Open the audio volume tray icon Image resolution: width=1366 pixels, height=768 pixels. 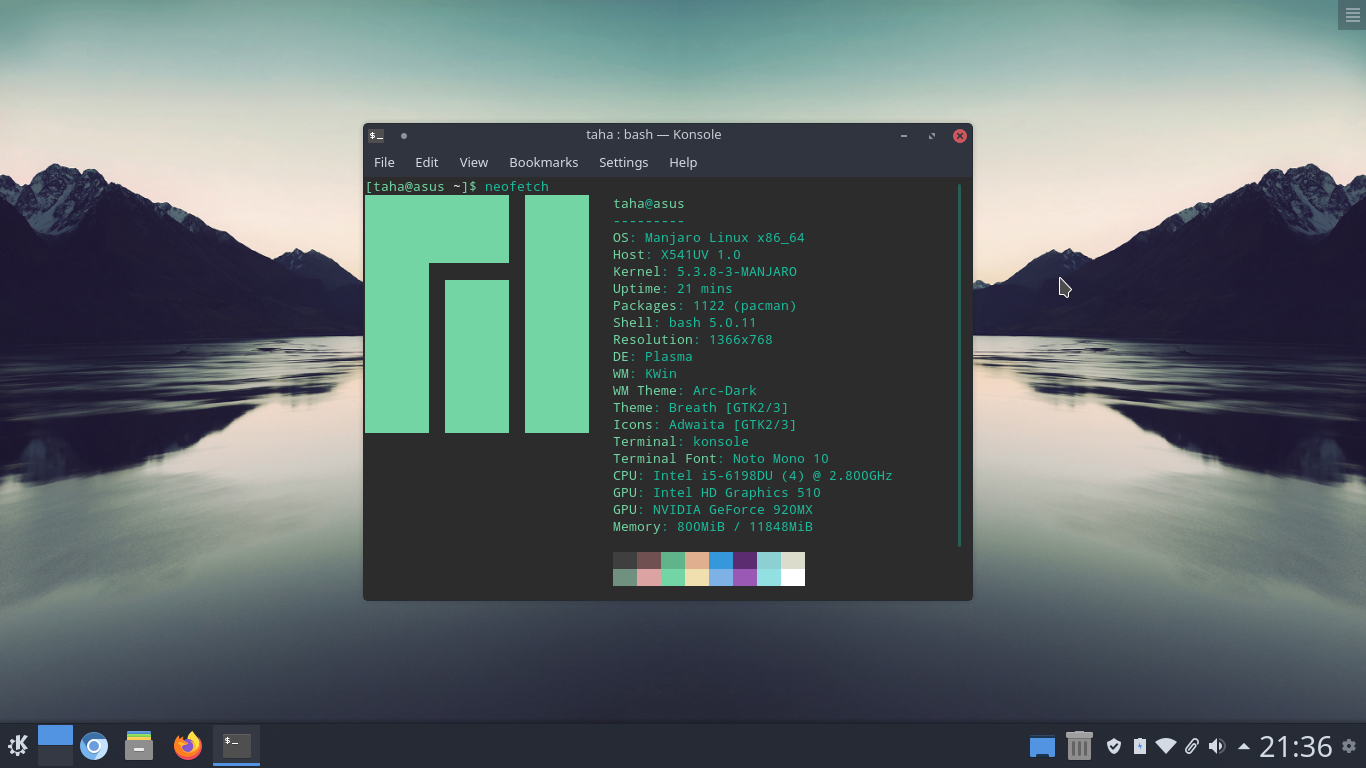click(x=1217, y=746)
